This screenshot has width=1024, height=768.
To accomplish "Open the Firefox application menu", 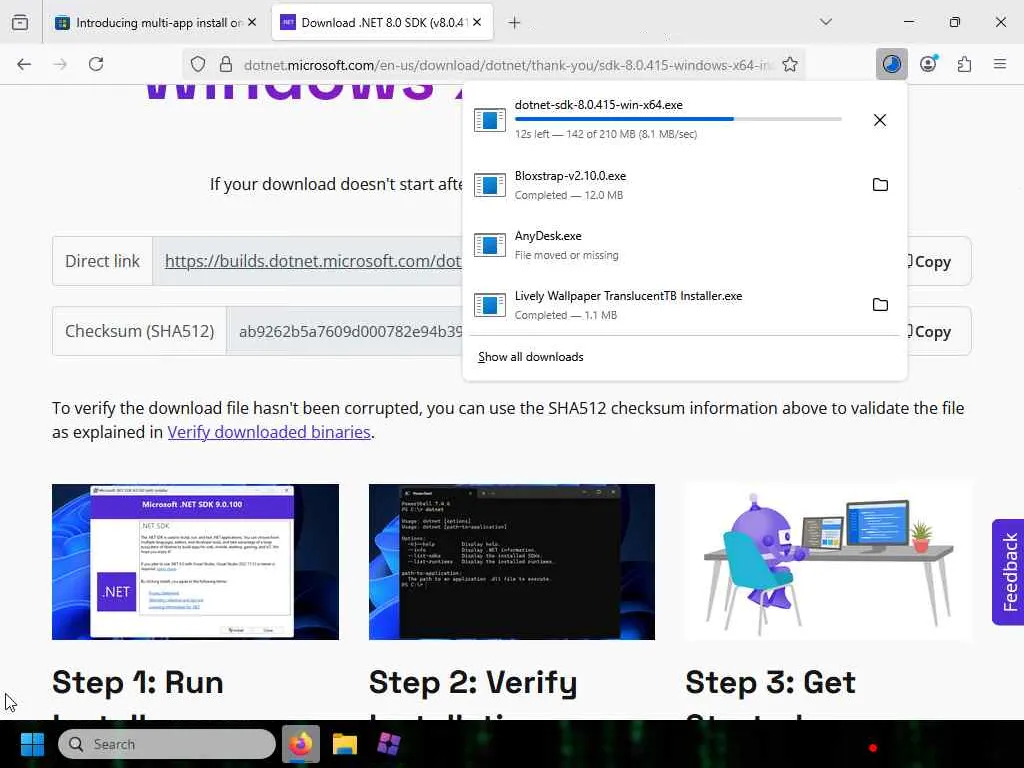I will click(x=1000, y=64).
